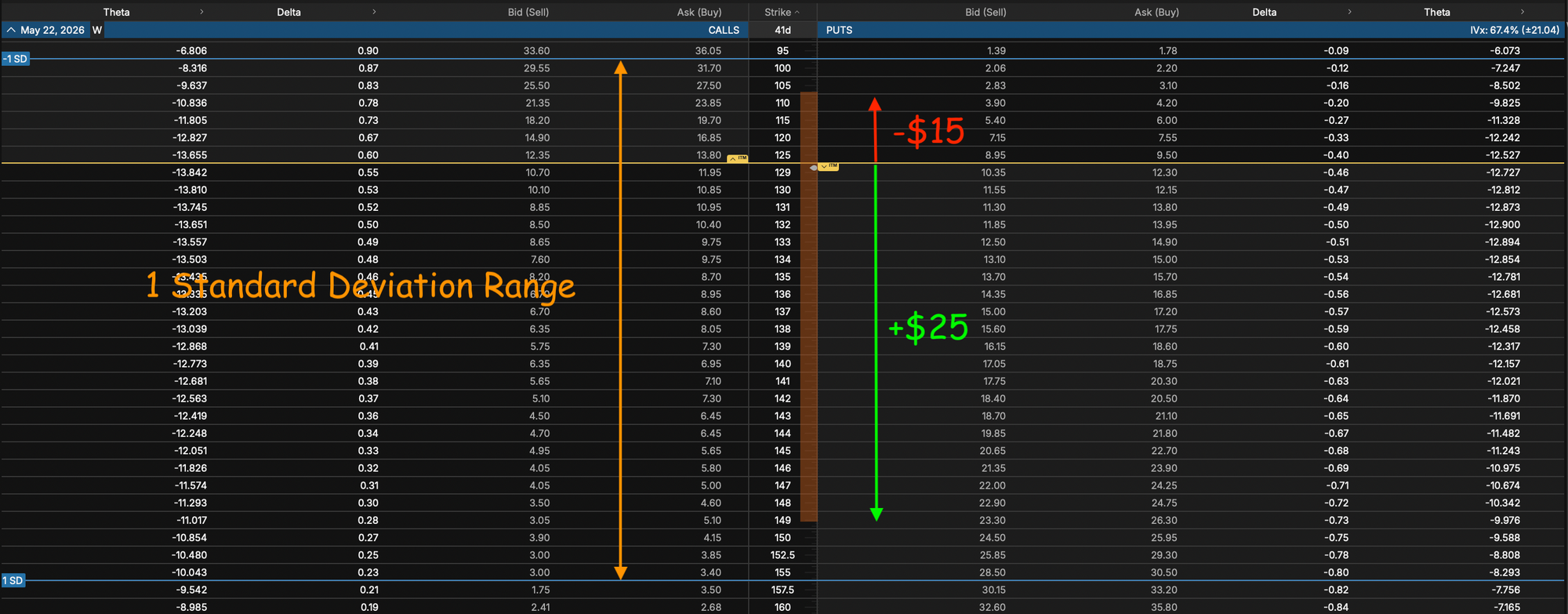Select put ask 12.30 at strike 129

[x=1164, y=173]
